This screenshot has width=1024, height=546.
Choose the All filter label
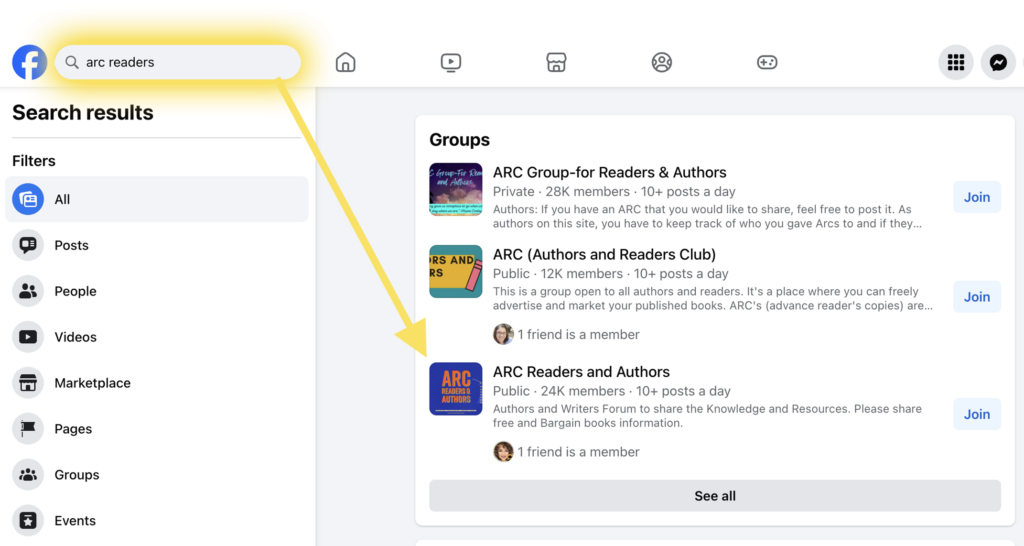(62, 199)
